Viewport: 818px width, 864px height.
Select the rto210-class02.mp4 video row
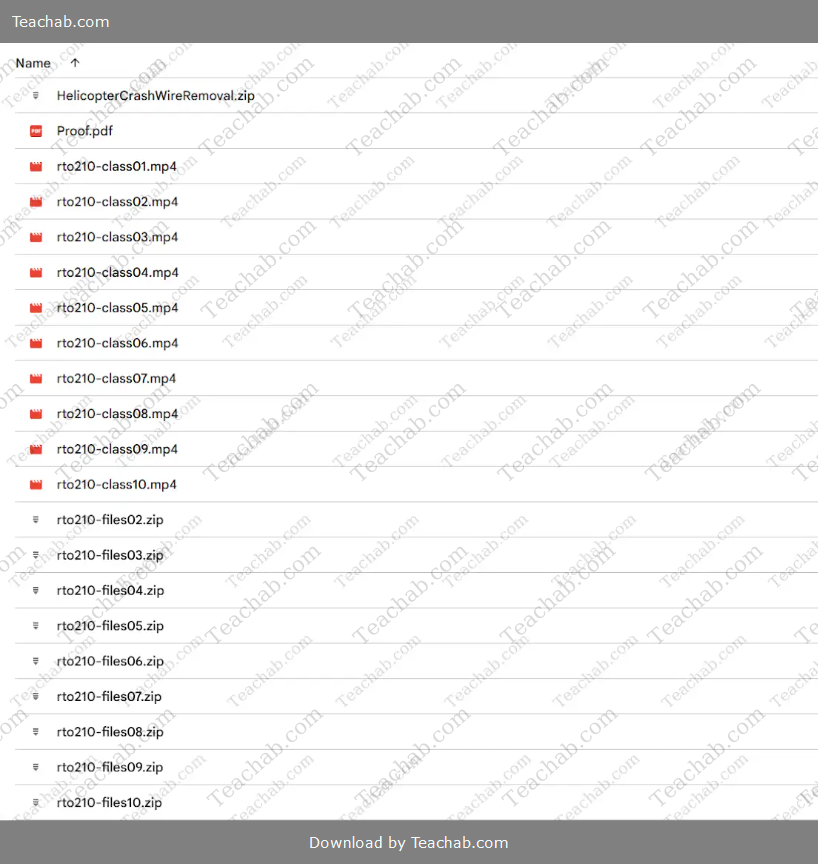[x=117, y=202]
